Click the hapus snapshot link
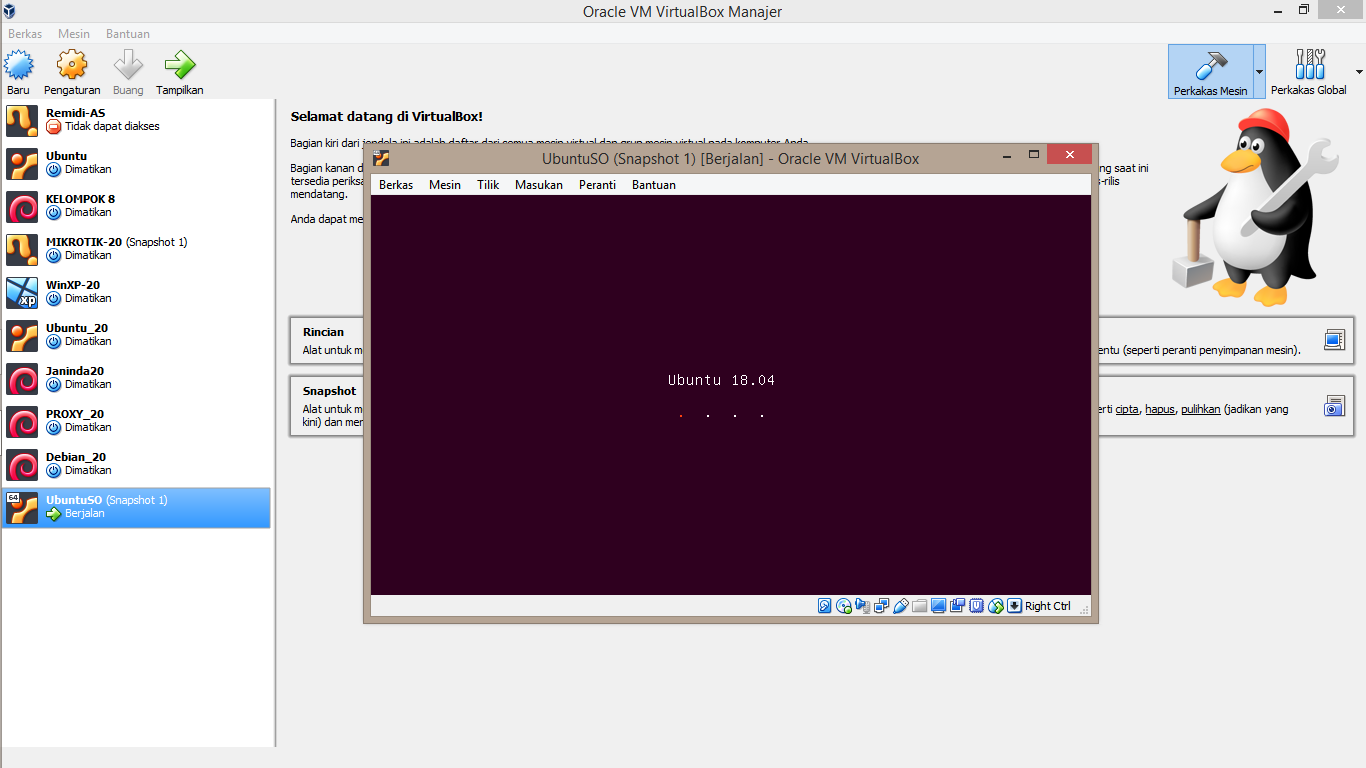Image resolution: width=1366 pixels, height=768 pixels. [x=1159, y=408]
